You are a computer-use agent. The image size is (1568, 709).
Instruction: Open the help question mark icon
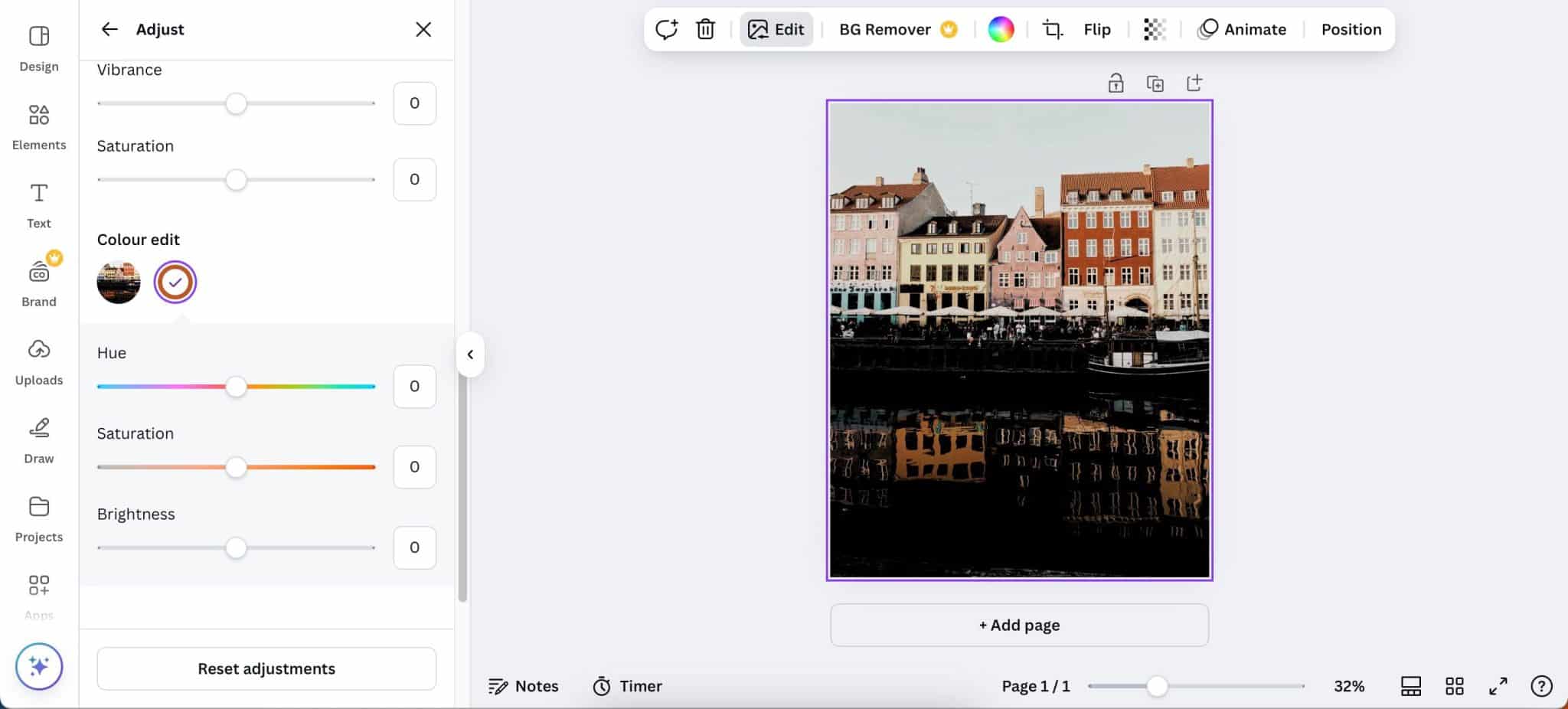click(x=1541, y=686)
